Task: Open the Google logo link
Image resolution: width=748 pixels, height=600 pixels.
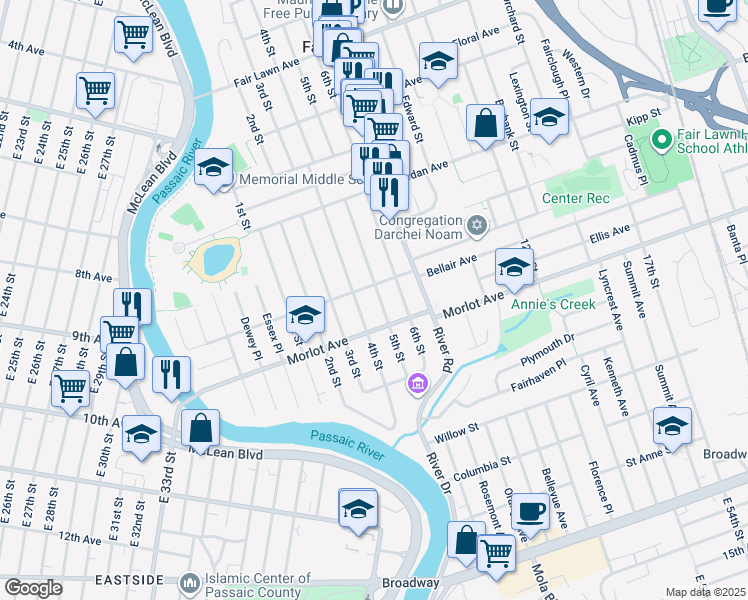Action: [34, 588]
